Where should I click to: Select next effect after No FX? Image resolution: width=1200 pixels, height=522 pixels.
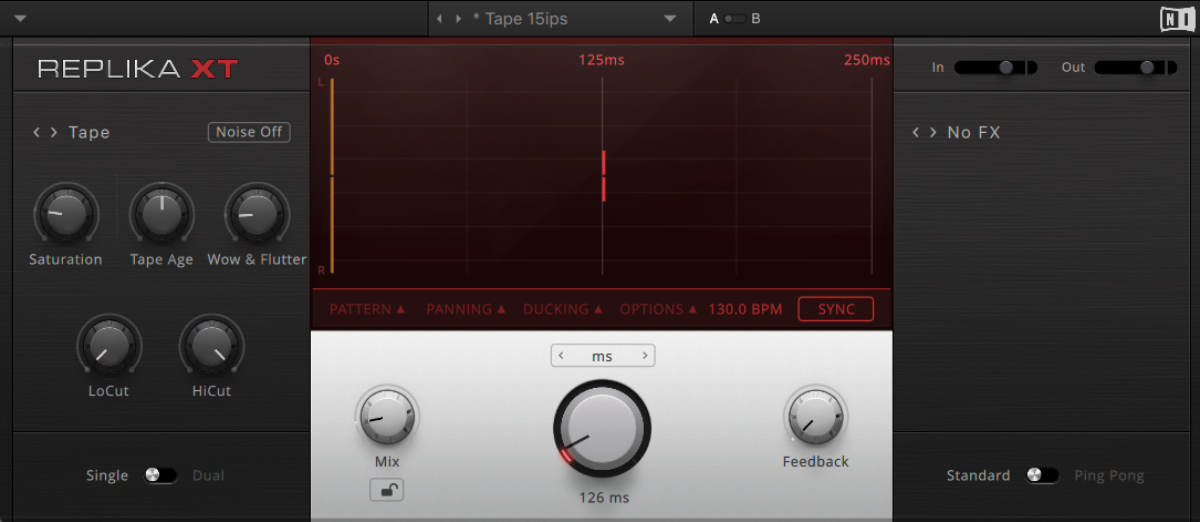click(934, 132)
